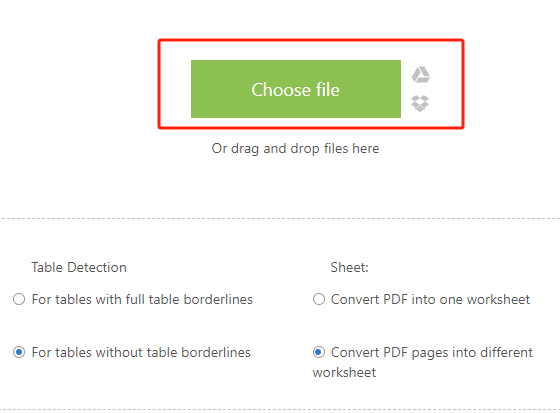Click the 'Convert PDF pages into different' label text

point(432,353)
